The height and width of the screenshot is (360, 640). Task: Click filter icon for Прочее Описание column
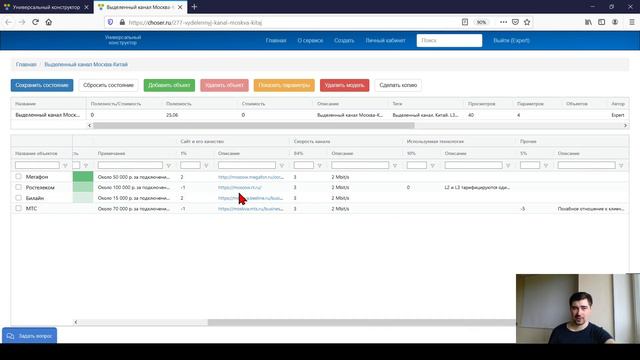point(621,166)
